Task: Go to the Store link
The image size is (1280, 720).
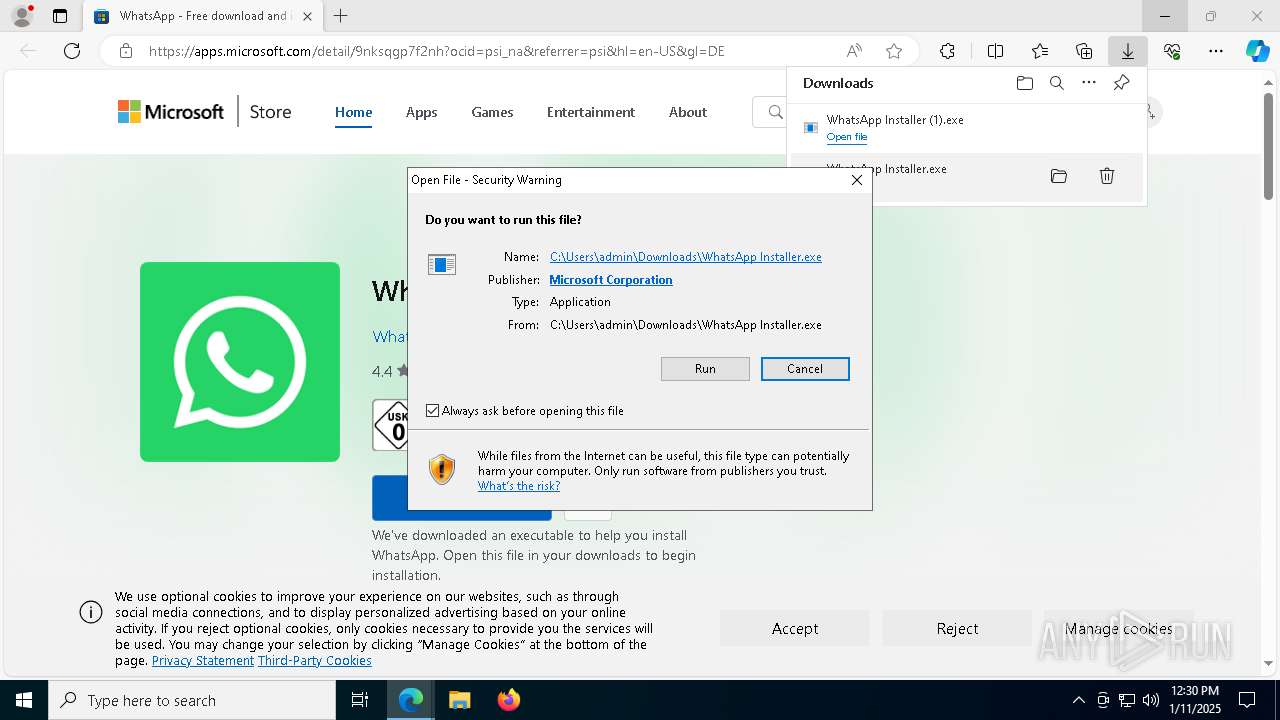Action: (270, 112)
